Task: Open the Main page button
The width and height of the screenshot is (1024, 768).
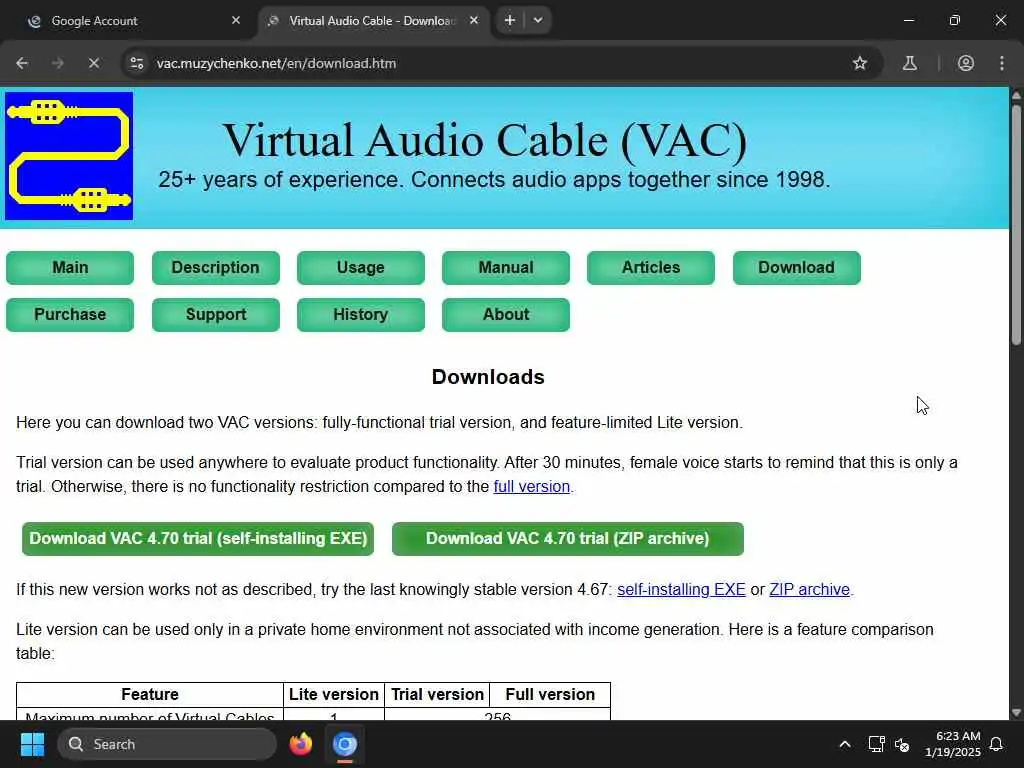Action: 70,268
